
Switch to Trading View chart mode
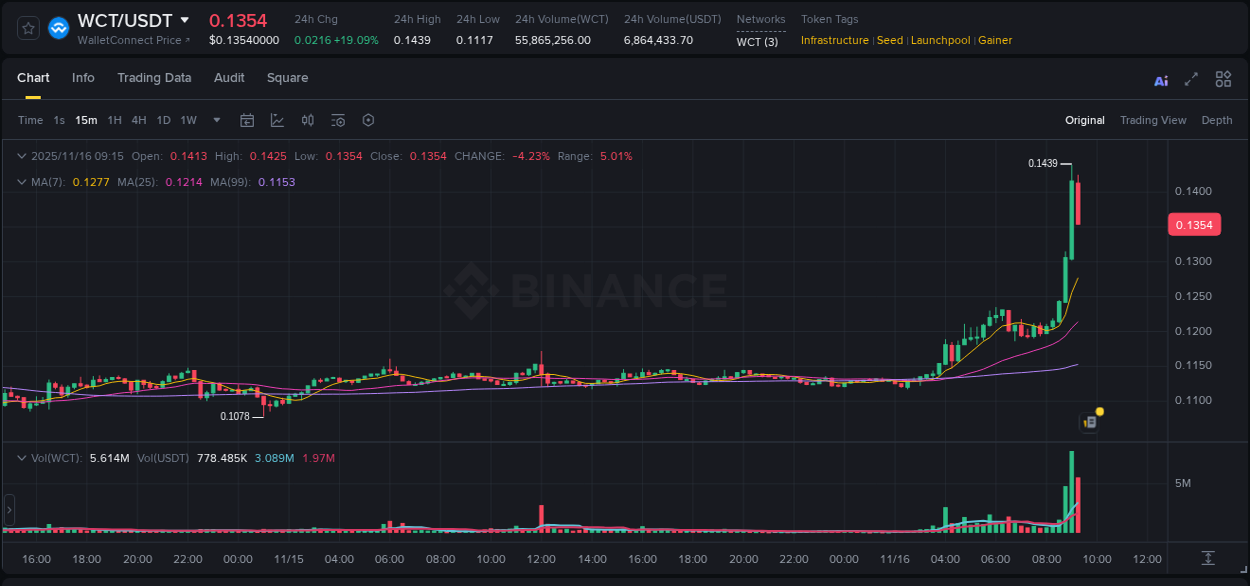(x=1153, y=120)
